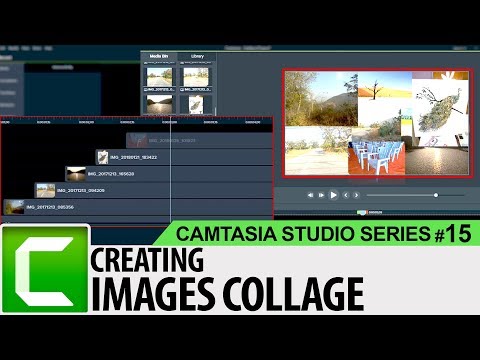Click the previous marker left-chevron button
The width and height of the screenshot is (480, 360).
pos(346,195)
